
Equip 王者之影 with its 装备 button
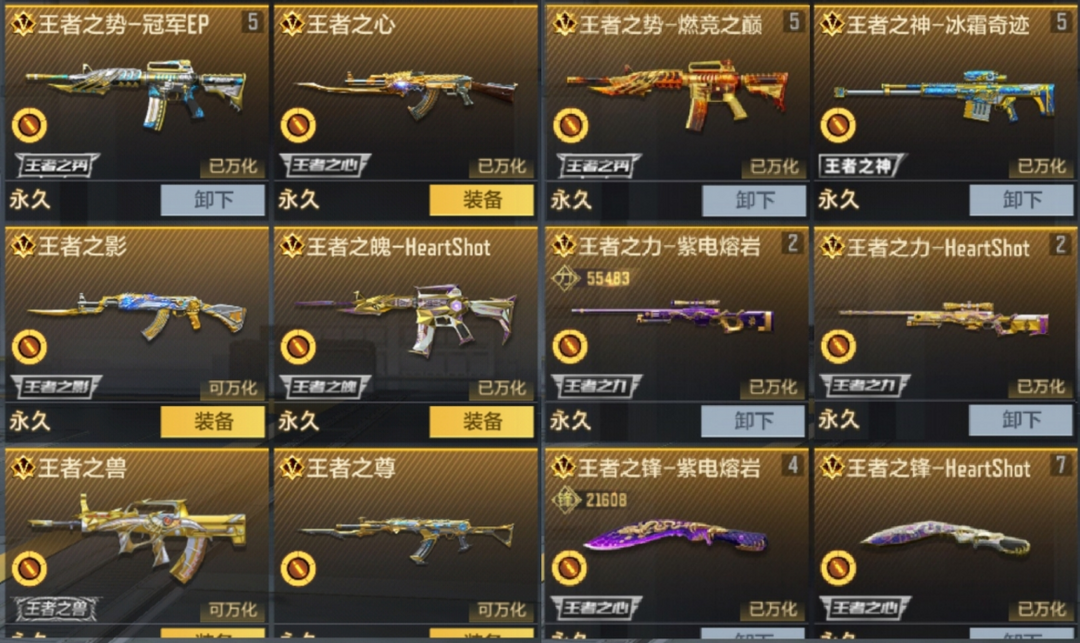pyautogui.click(x=213, y=421)
